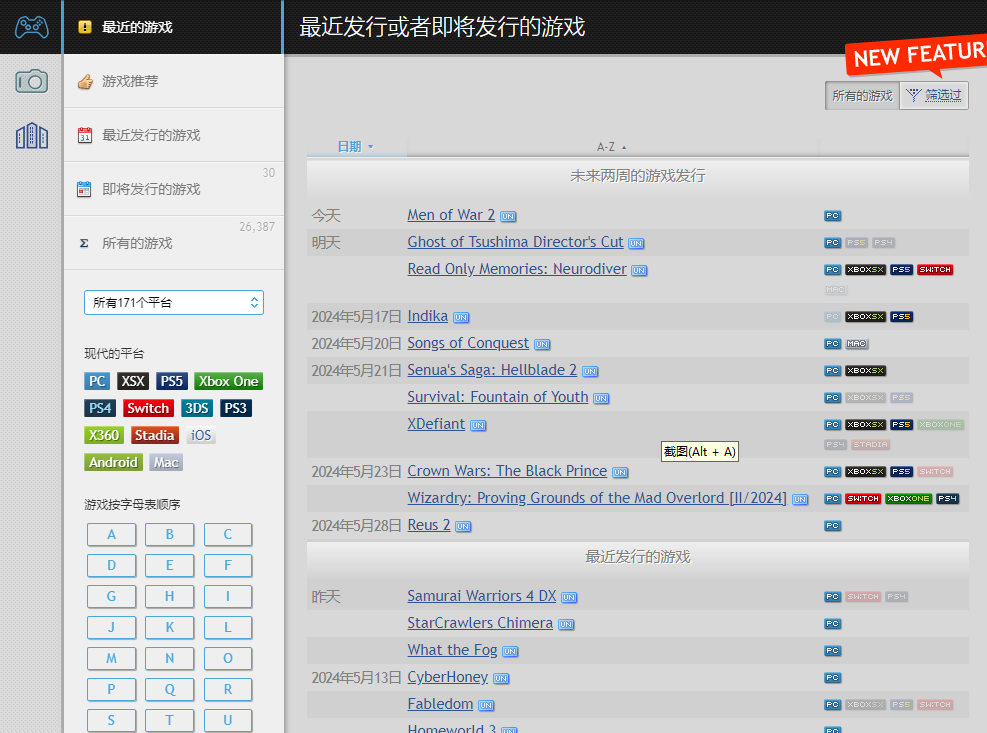The height and width of the screenshot is (733, 987).
Task: Filter by PS5 platform tag
Action: tap(171, 381)
